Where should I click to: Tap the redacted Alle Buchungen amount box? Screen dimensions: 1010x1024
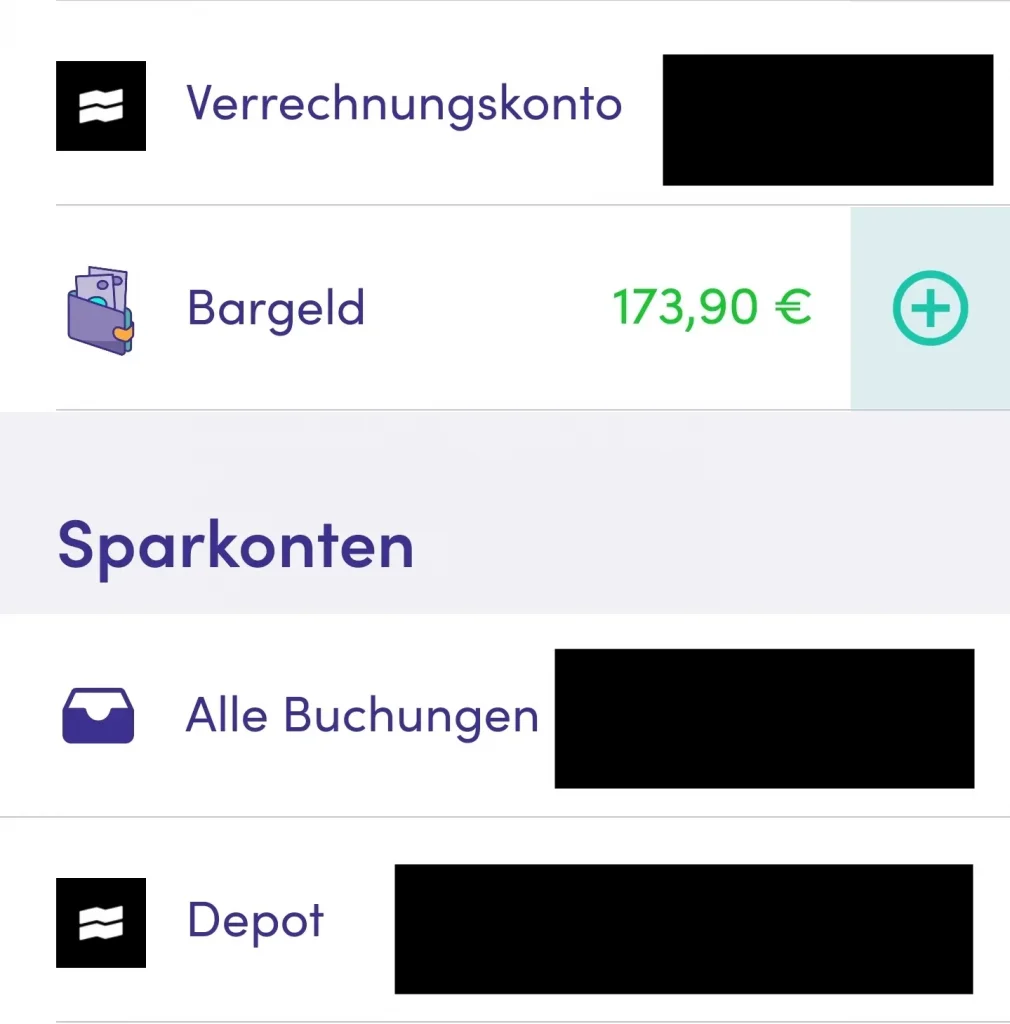click(764, 718)
